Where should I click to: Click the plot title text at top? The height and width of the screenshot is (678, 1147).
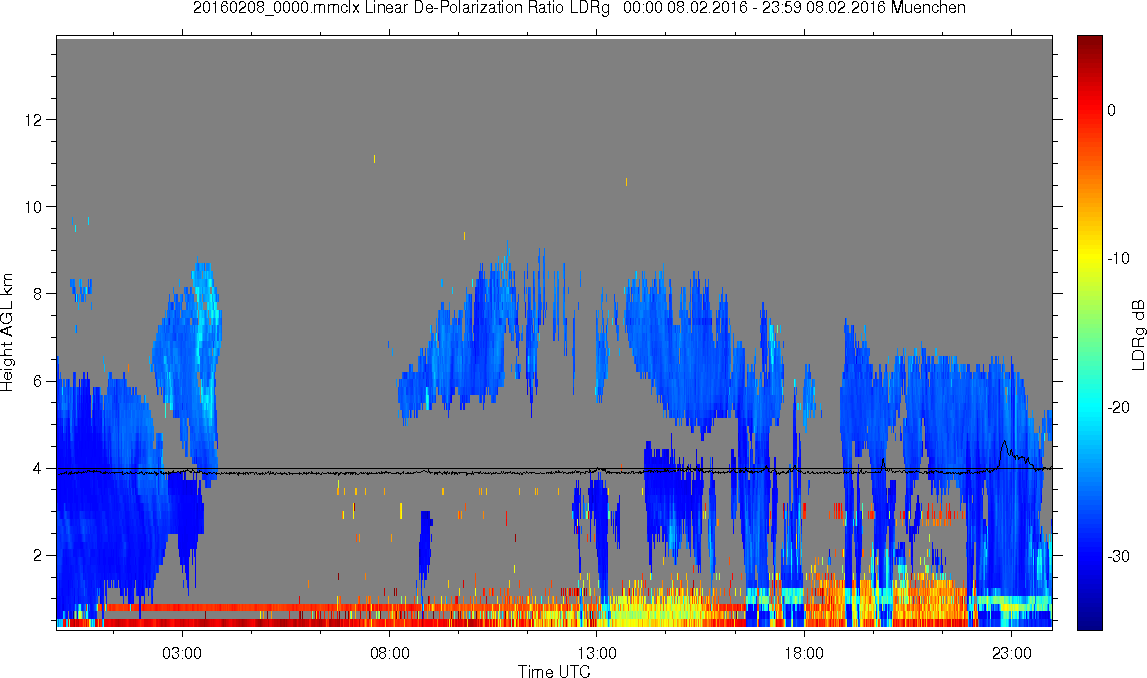579,8
